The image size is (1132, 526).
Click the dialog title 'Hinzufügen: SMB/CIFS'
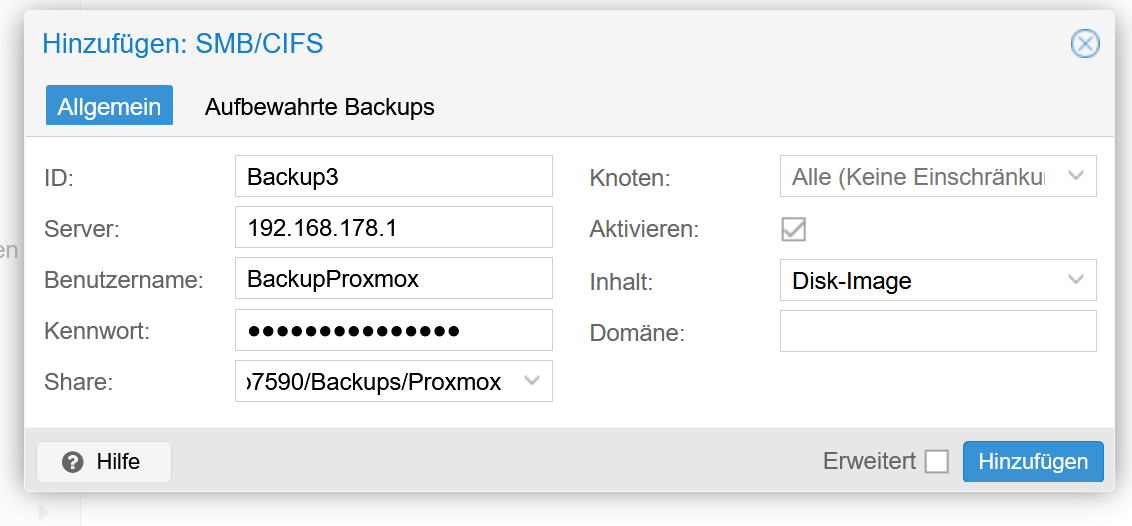182,44
